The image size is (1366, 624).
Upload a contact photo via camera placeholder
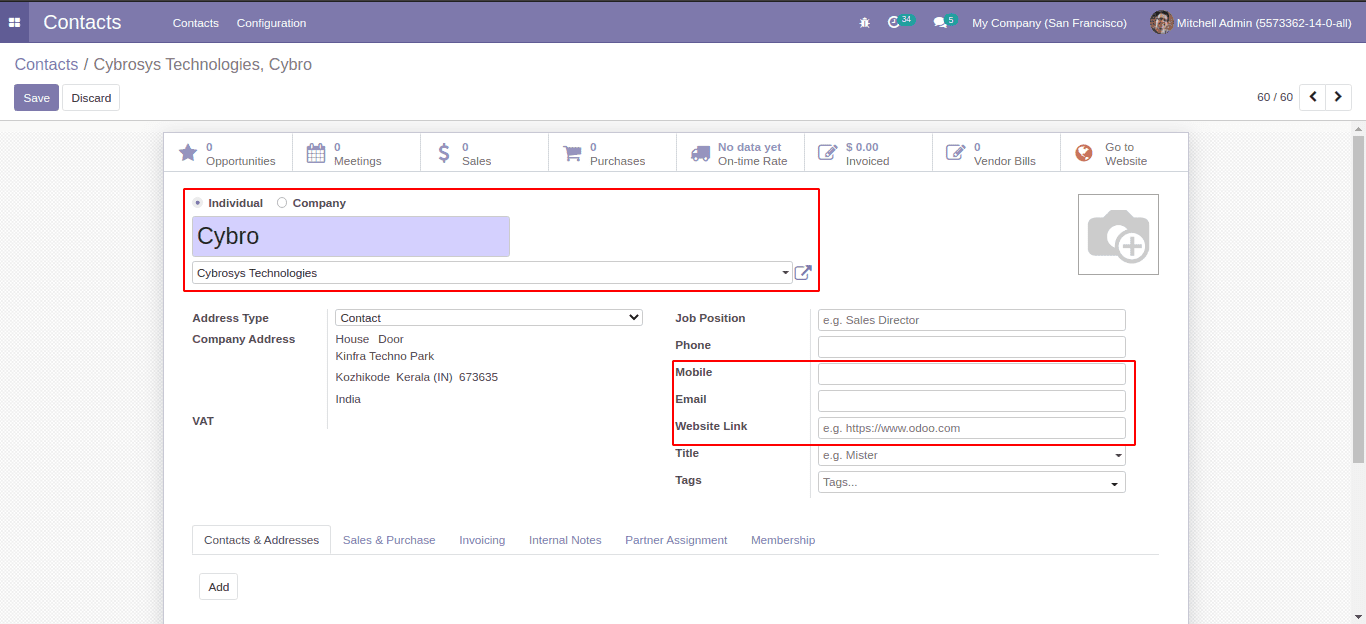click(x=1118, y=234)
